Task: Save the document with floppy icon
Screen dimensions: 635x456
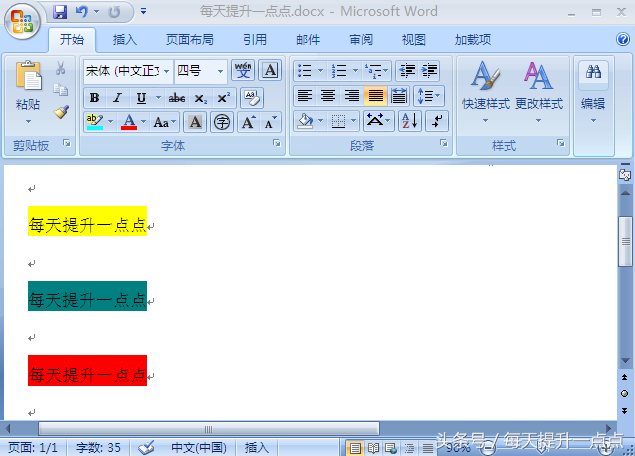Action: click(x=60, y=12)
